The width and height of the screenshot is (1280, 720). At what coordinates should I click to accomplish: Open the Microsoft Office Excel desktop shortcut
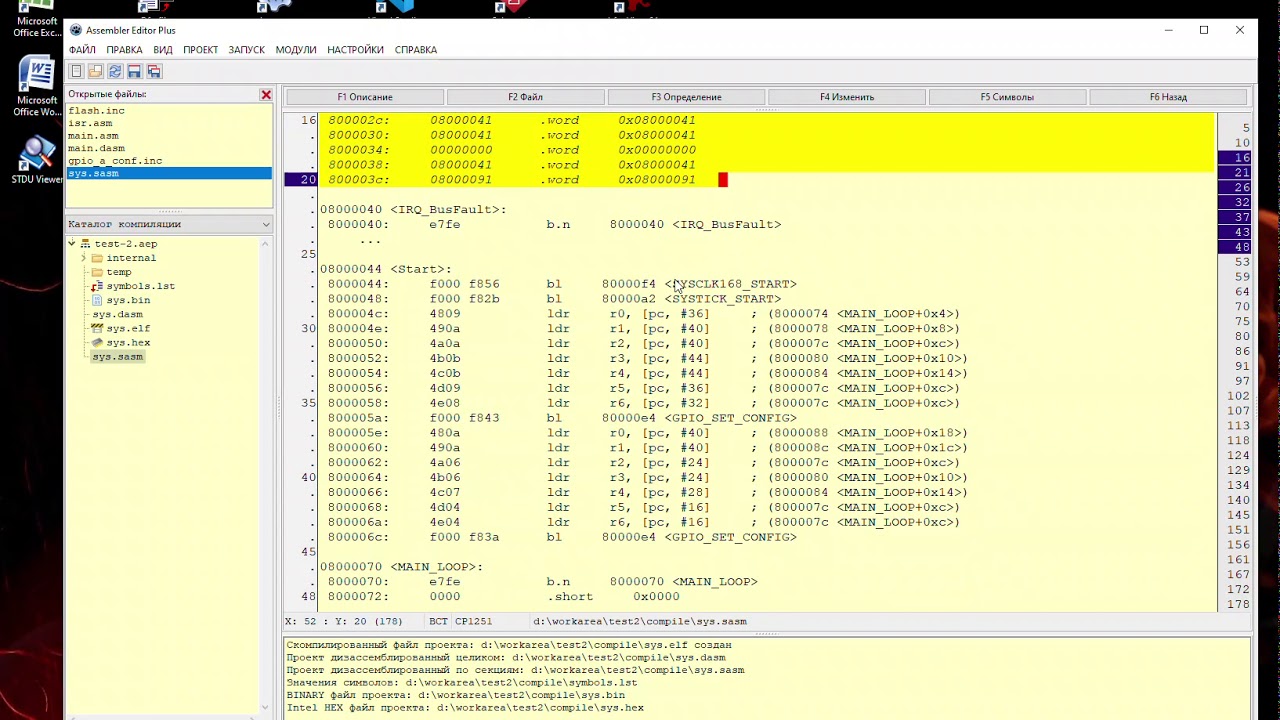36,20
